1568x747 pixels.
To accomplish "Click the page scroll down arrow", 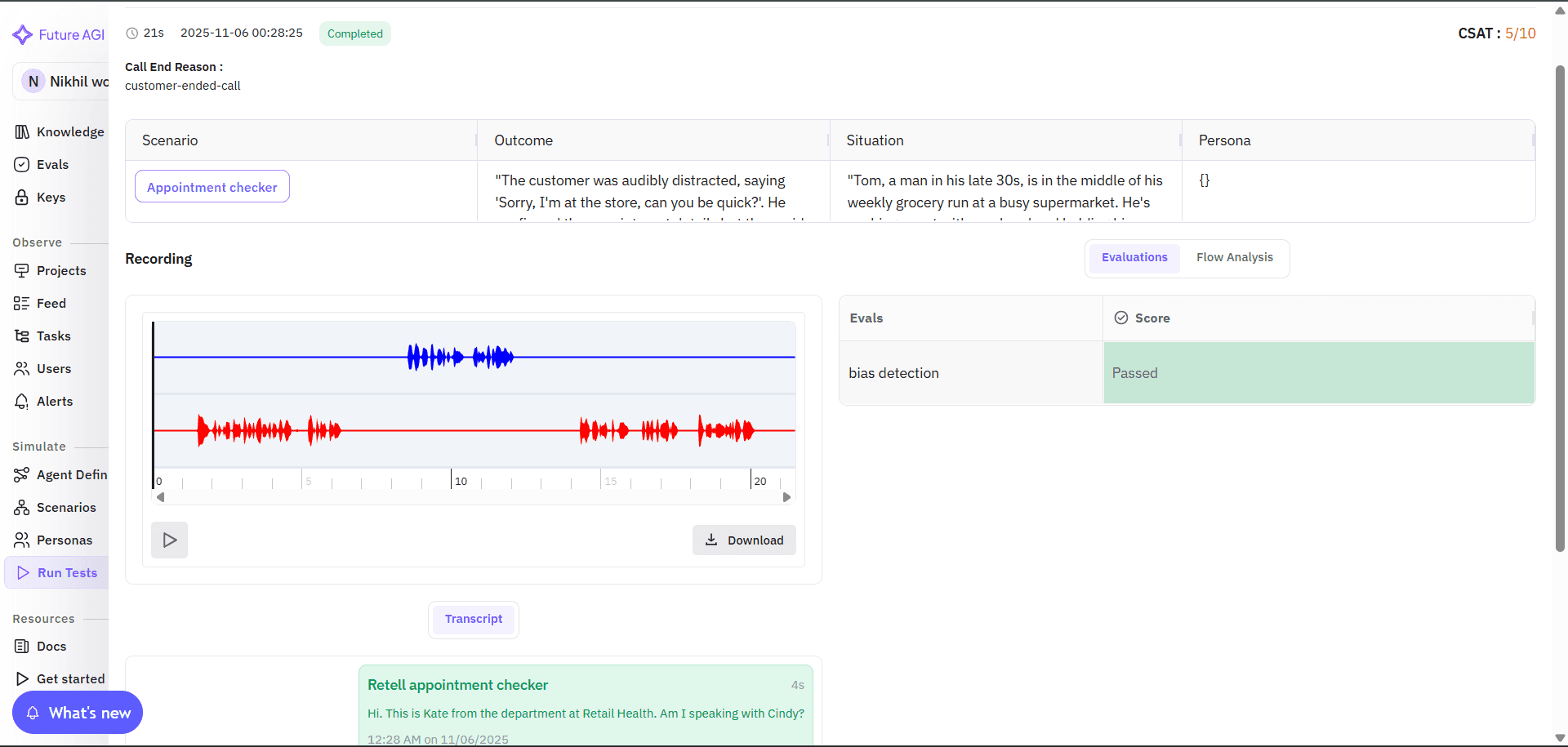I will [1560, 738].
